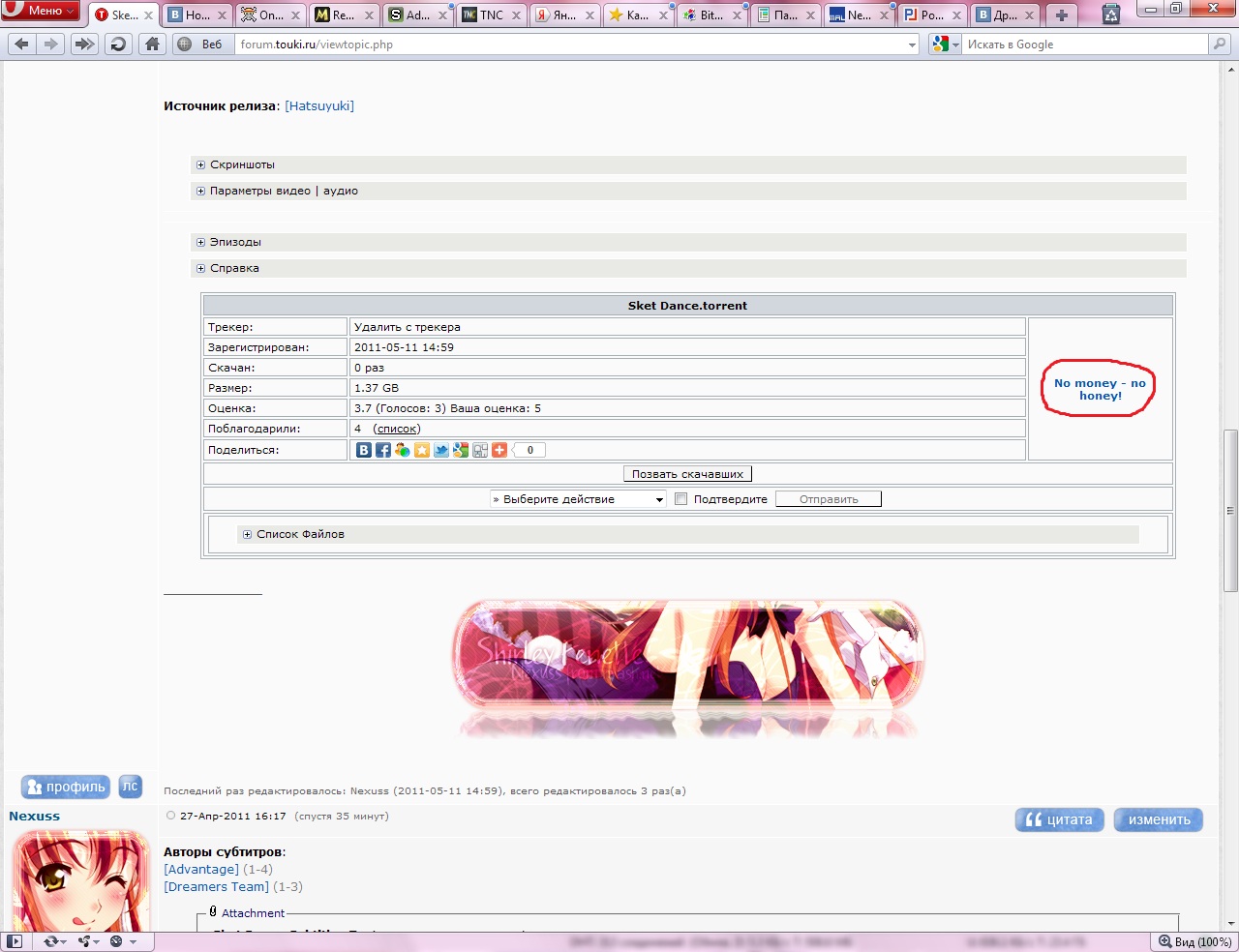Reload the page with the refresh button
The width and height of the screenshot is (1239, 952).
[118, 44]
